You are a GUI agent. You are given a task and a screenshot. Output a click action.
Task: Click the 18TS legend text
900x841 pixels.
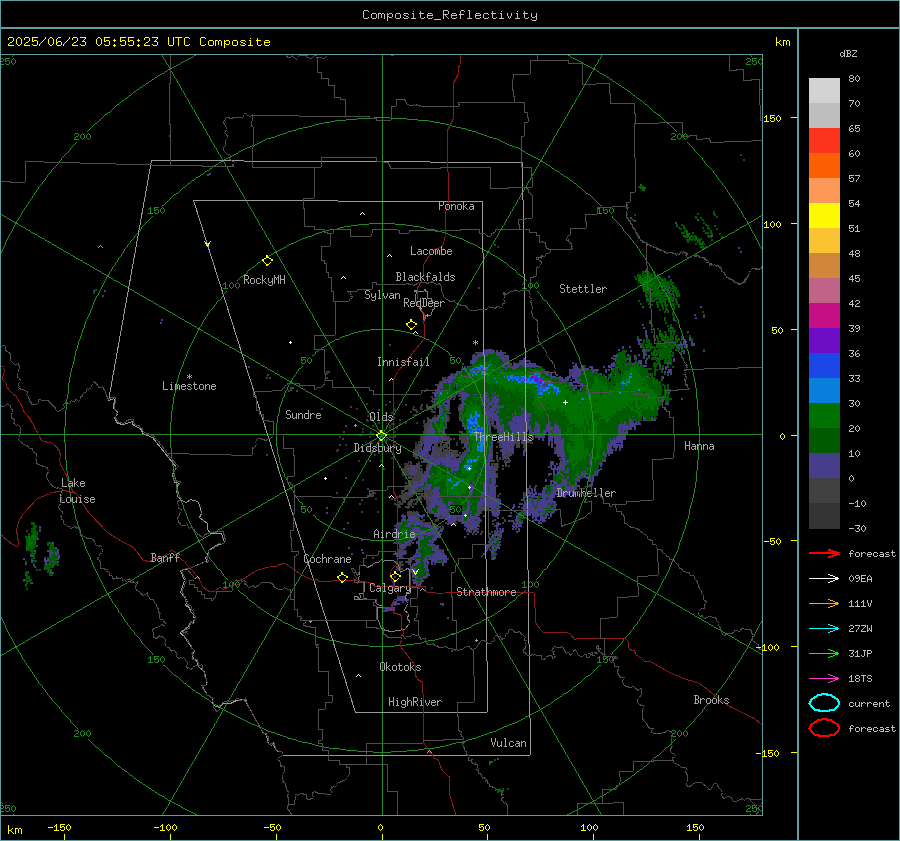click(x=860, y=679)
